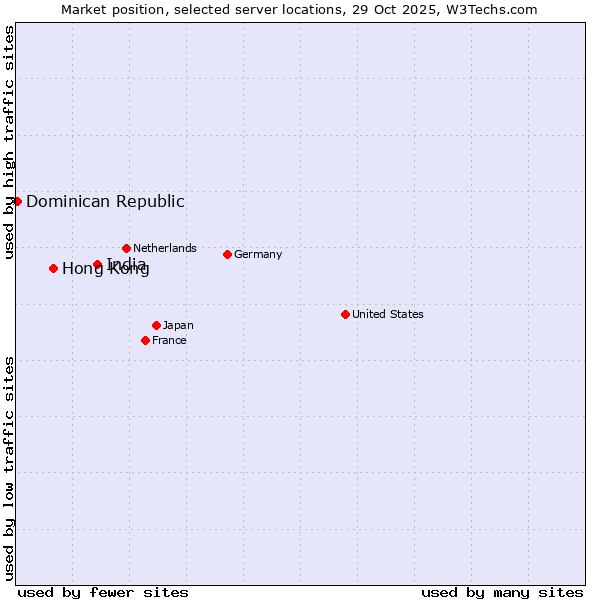Click the 'Netherlands' text label

[x=165, y=248]
